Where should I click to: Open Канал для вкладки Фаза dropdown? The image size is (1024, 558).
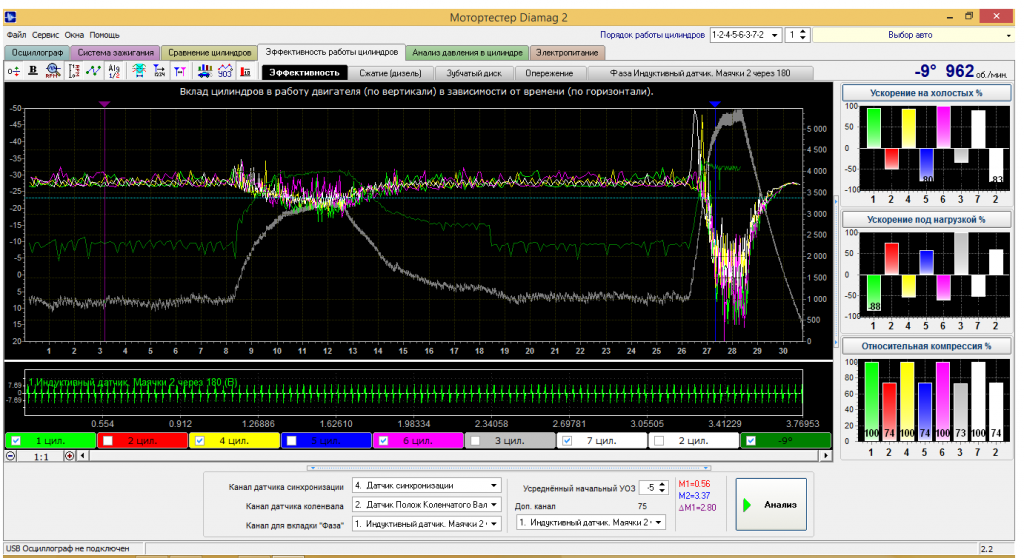pos(426,523)
